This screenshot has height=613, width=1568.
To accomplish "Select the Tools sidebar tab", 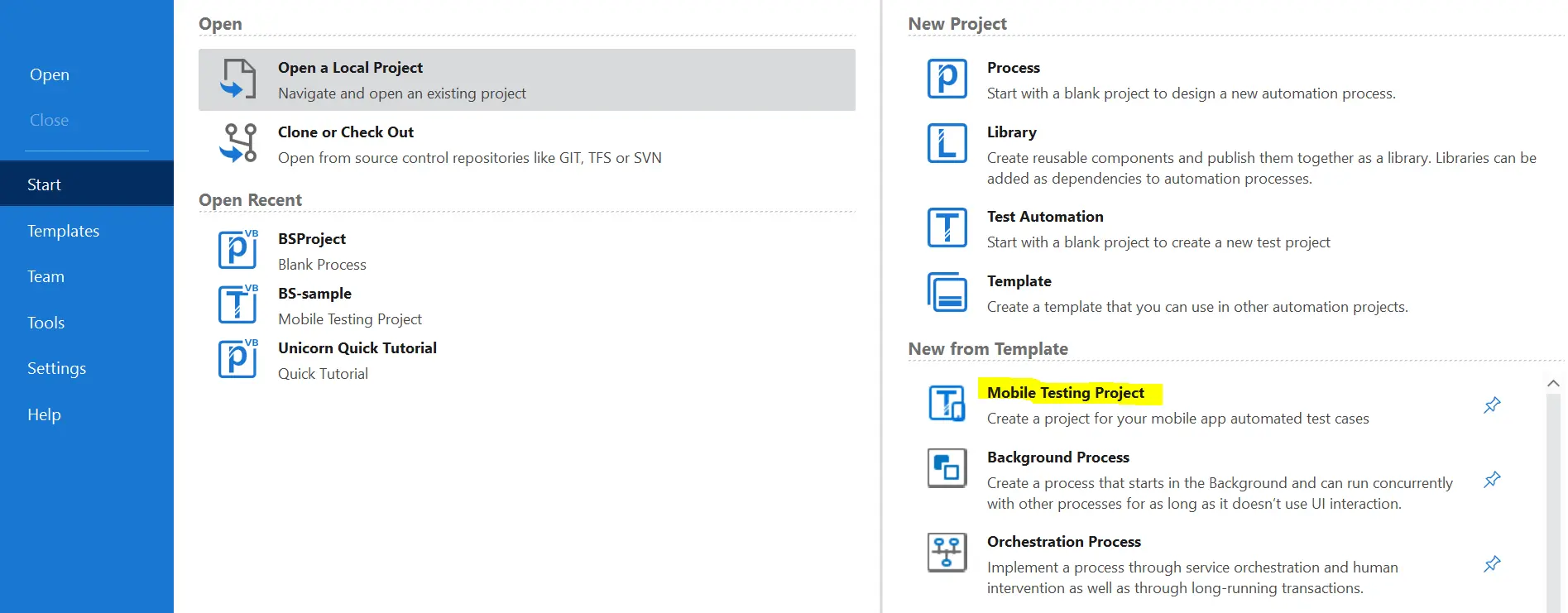I will (x=46, y=323).
